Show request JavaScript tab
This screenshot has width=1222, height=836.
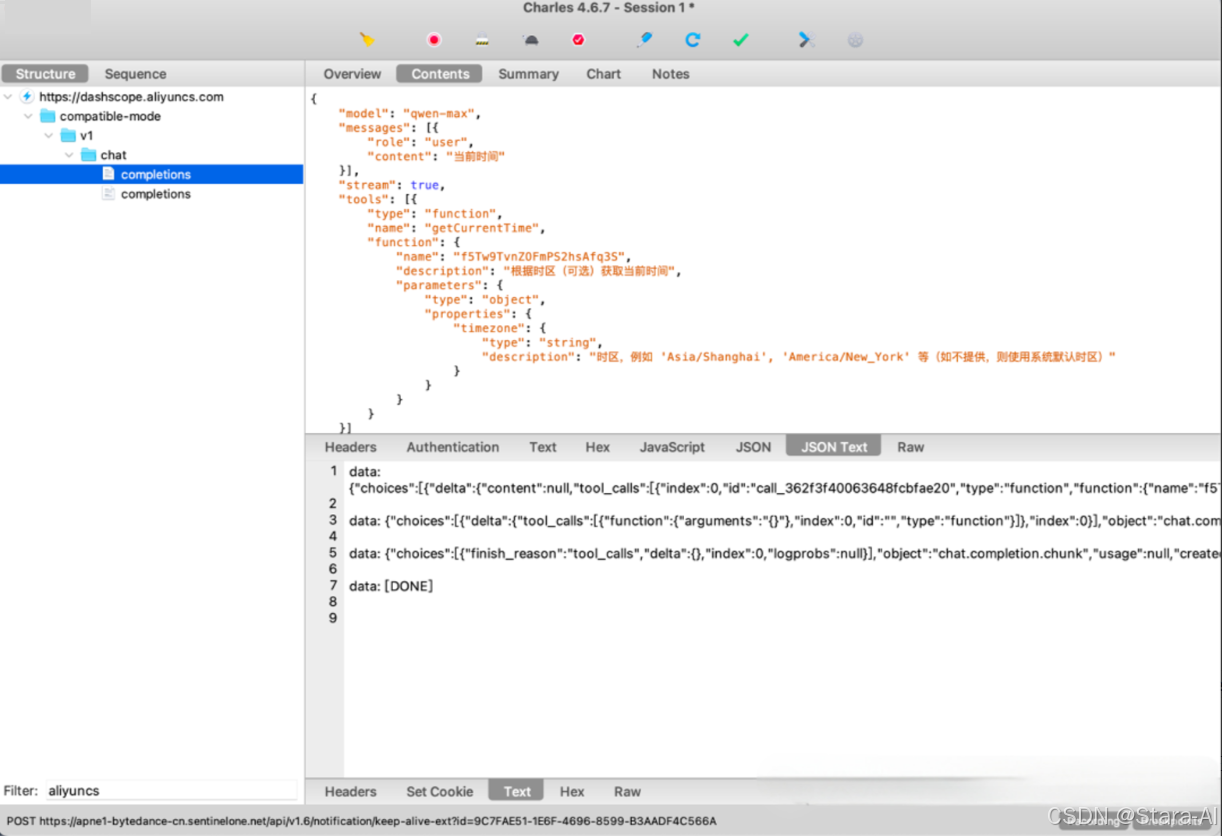coord(672,447)
